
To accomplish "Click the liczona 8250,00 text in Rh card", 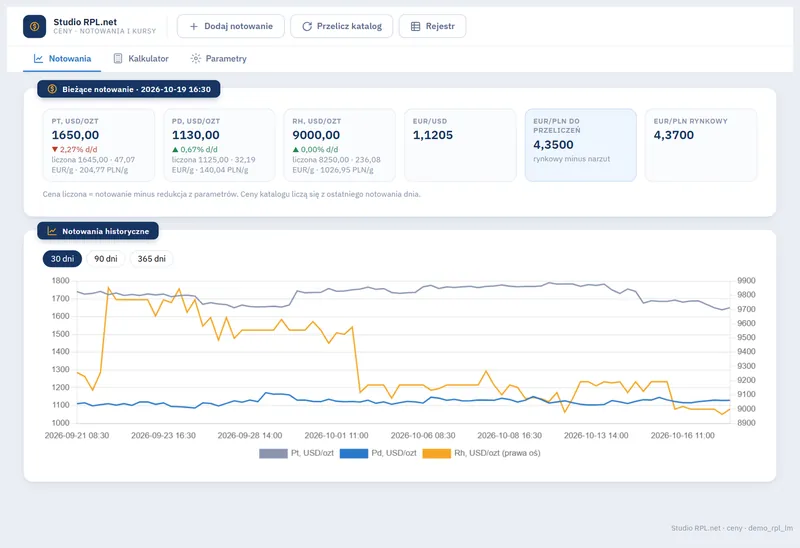I will 320,160.
